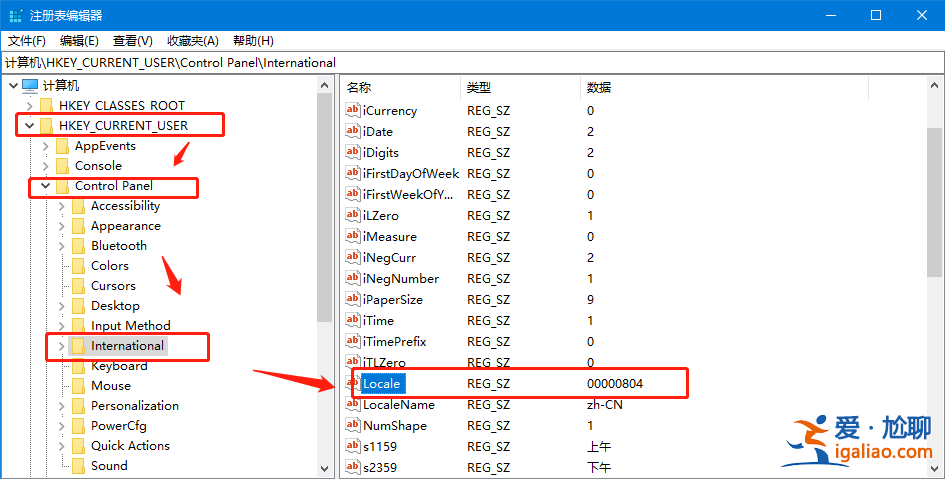Select the Bluetooth tree item
This screenshot has width=945, height=479.
point(119,246)
